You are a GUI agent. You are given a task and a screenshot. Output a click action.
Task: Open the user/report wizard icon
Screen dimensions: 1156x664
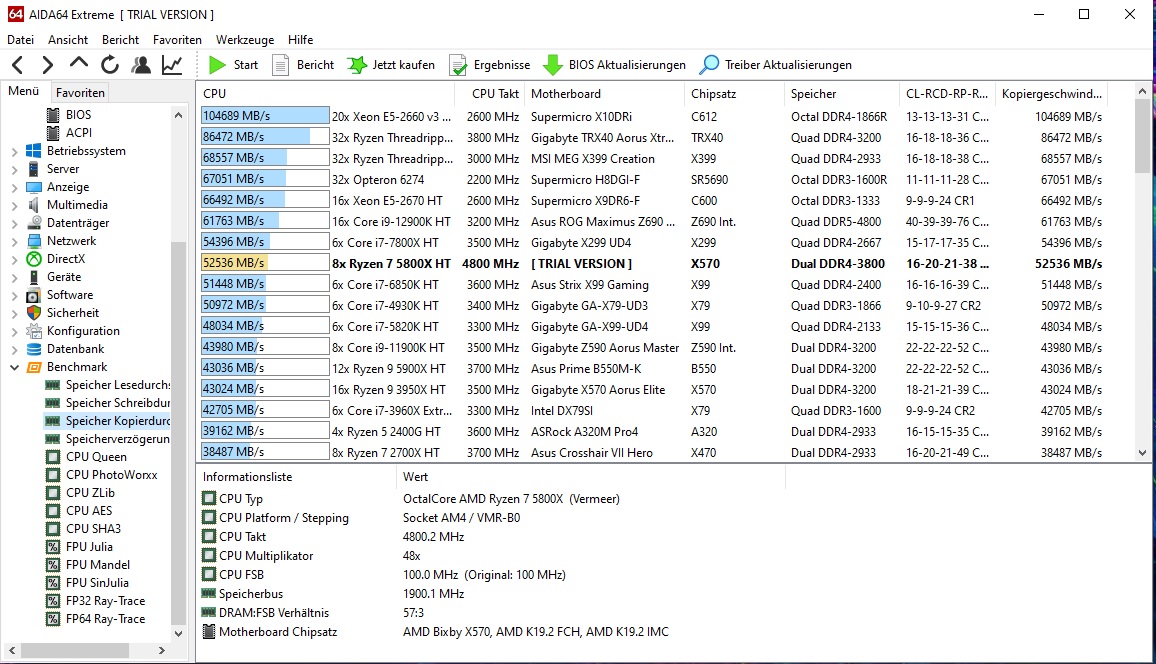click(x=141, y=65)
